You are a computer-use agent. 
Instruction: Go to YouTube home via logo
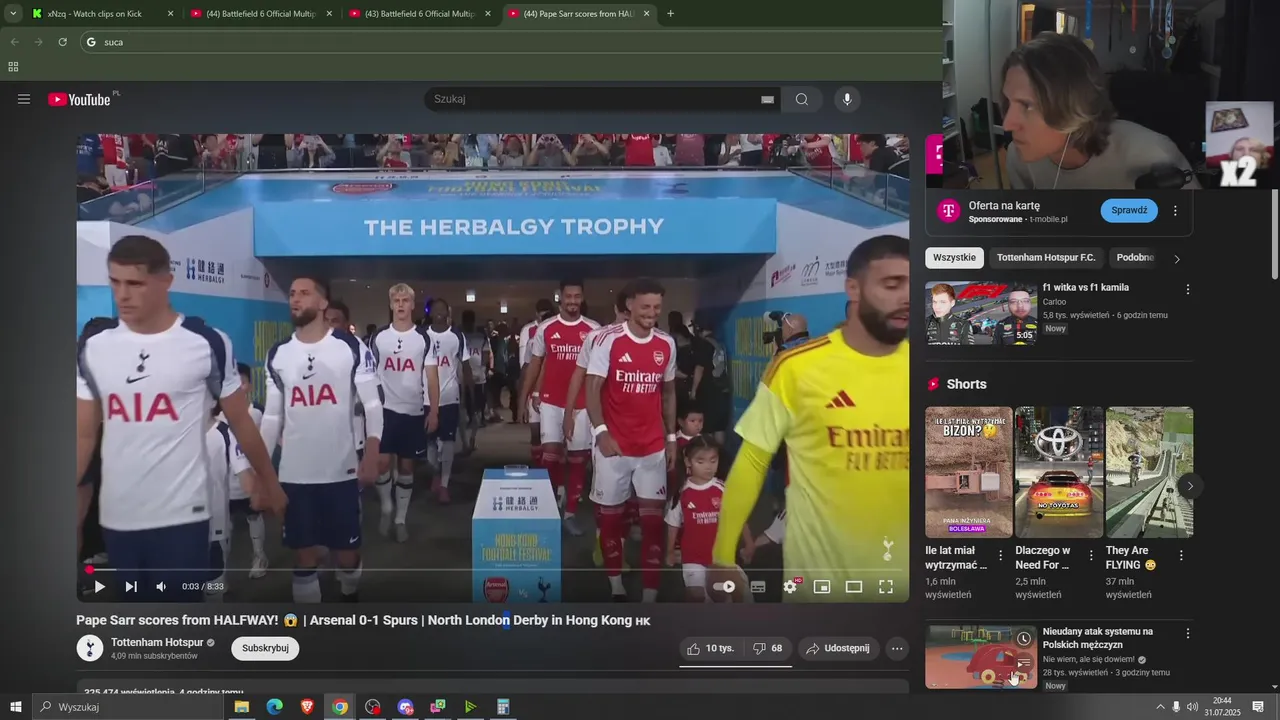(x=79, y=99)
